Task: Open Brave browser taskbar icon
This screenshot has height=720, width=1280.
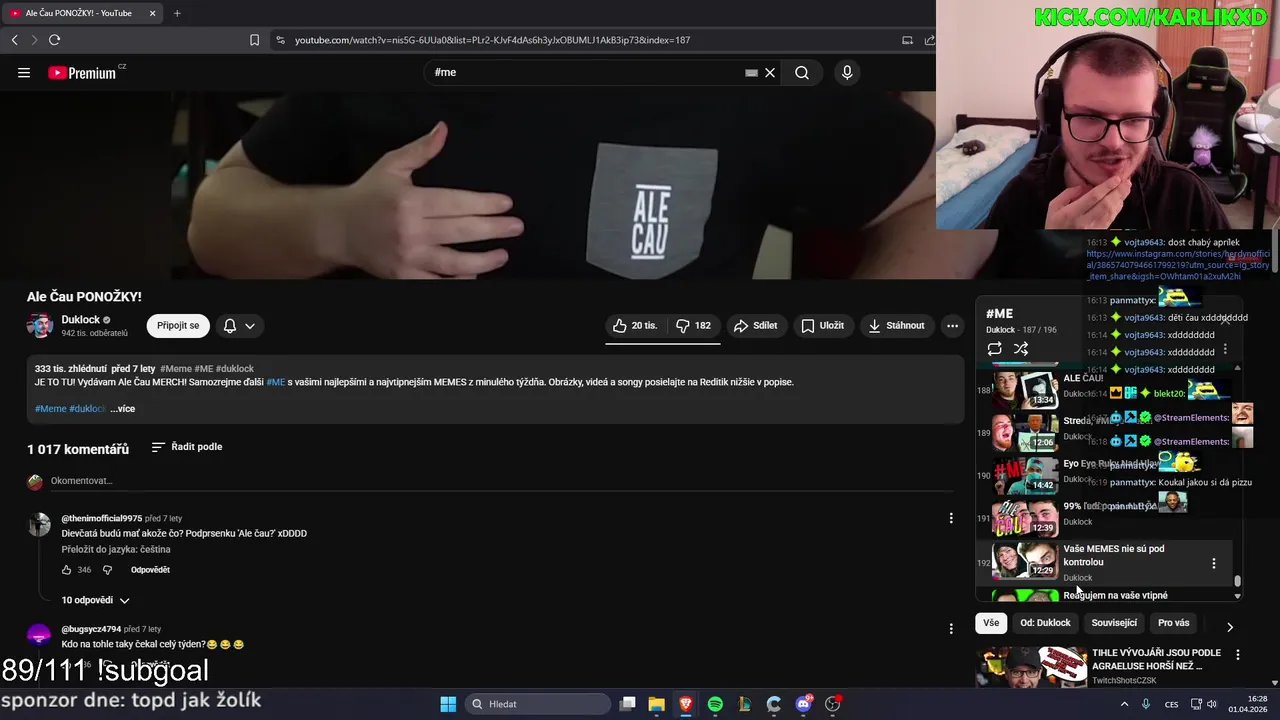Action: [x=686, y=704]
